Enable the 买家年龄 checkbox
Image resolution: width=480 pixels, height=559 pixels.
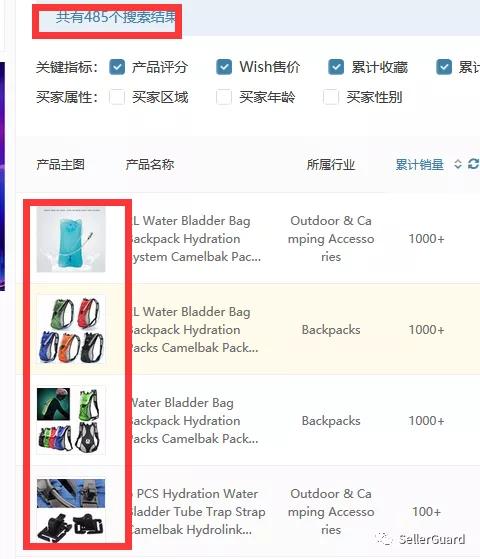point(224,97)
